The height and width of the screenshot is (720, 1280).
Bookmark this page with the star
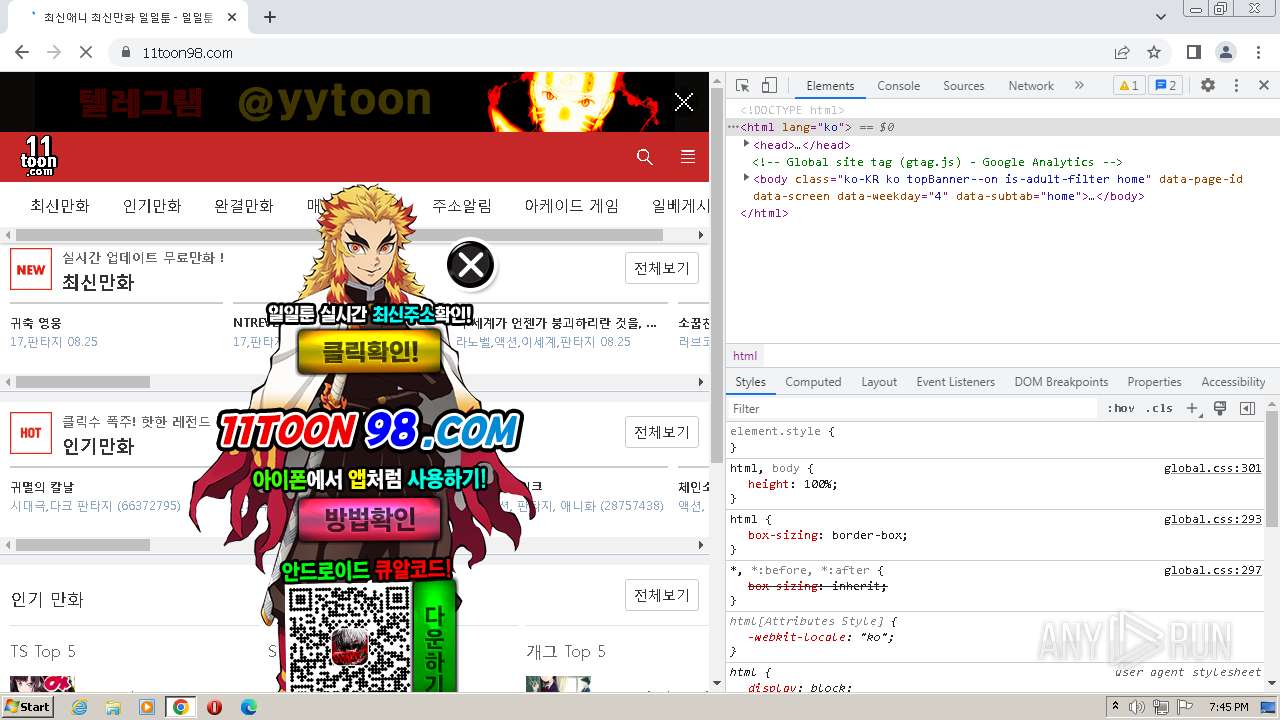coord(1154,52)
